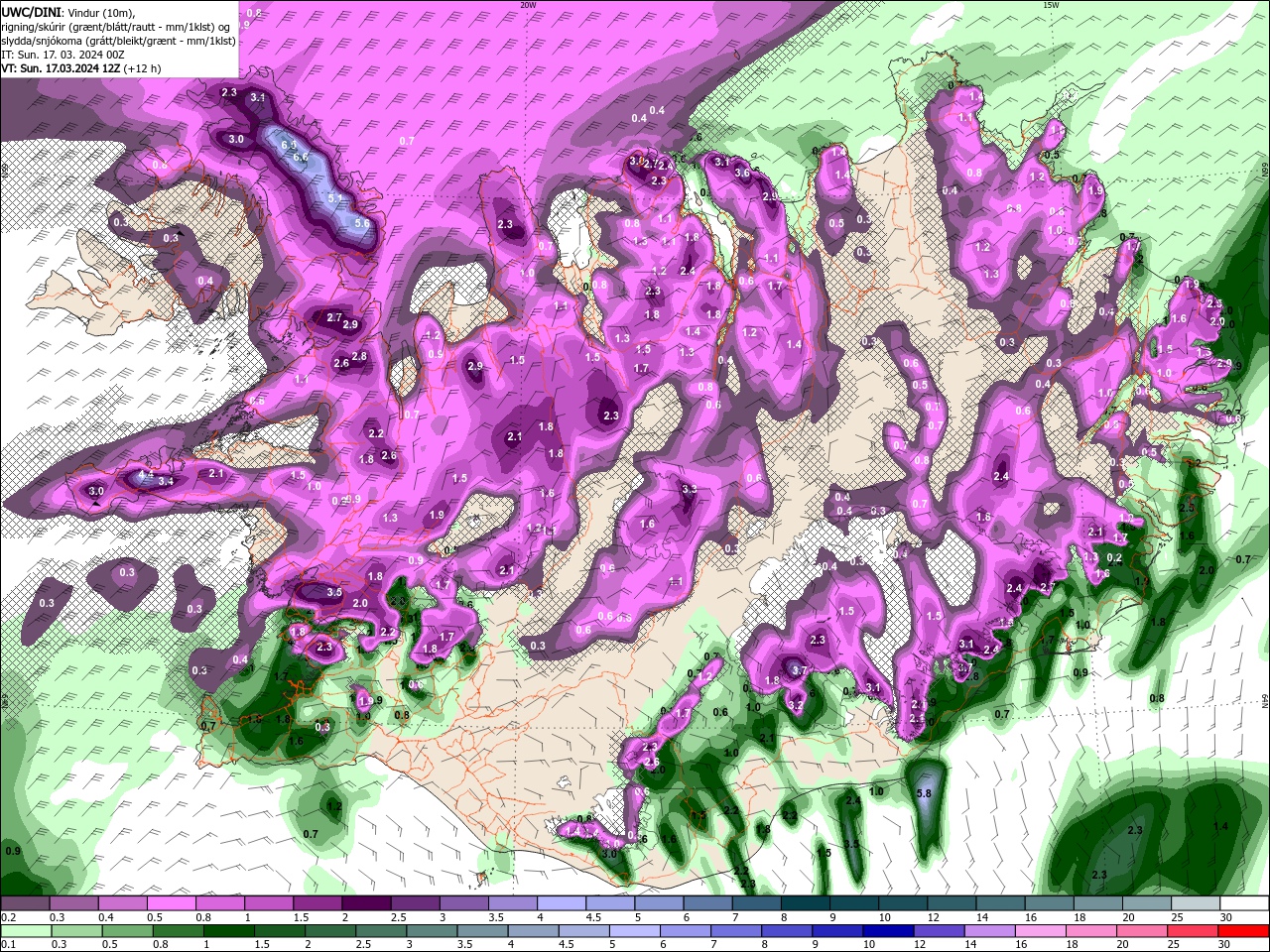Click the 'UWC/DINI: Vindur (10m),' title text
Viewport: 1270px width, 952px height.
click(x=66, y=12)
